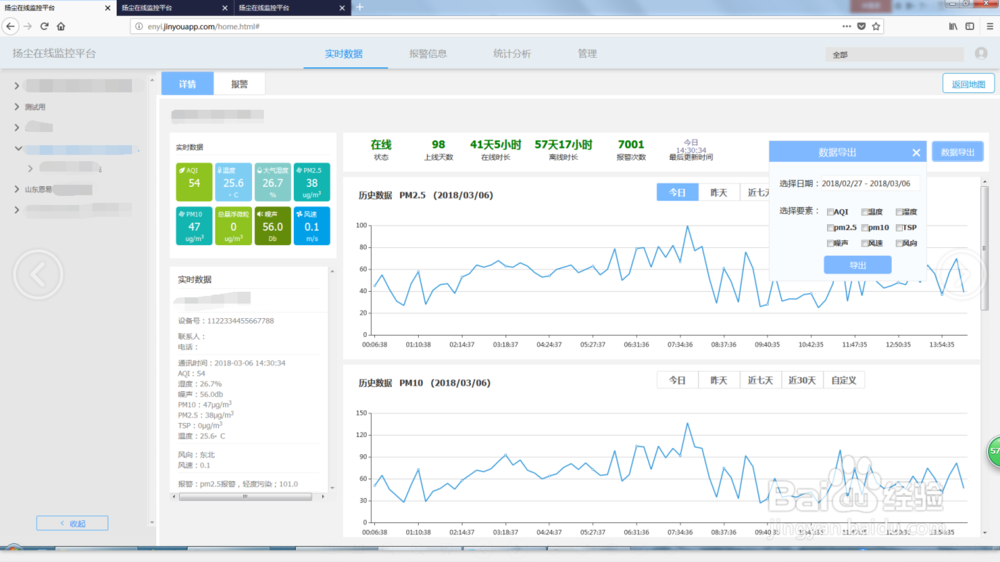Select the PM2.5 38 tile
The height and width of the screenshot is (562, 1000).
[x=312, y=182]
